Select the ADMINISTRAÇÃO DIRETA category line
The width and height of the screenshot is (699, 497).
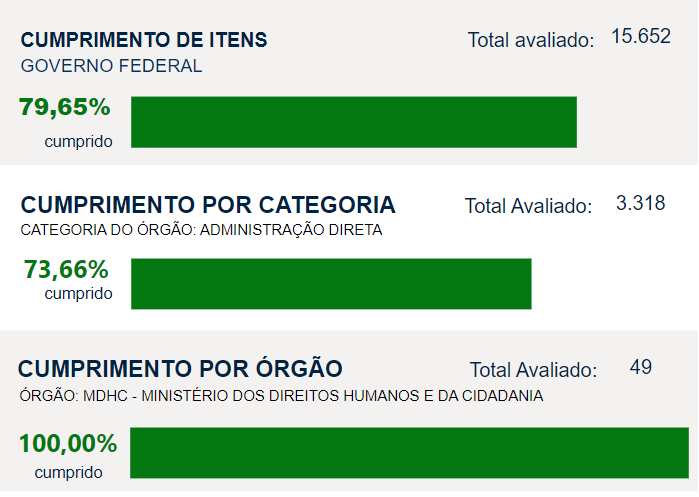(x=202, y=230)
